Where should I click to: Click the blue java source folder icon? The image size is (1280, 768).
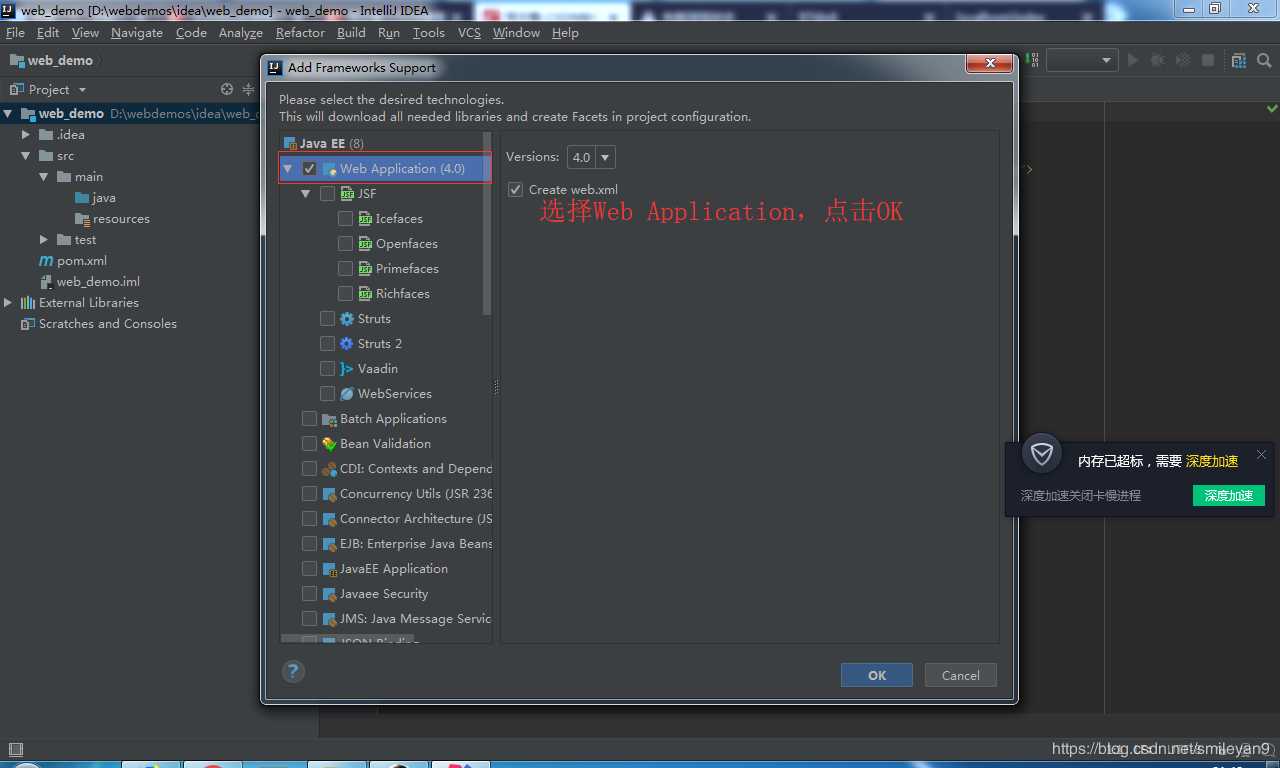tap(82, 198)
